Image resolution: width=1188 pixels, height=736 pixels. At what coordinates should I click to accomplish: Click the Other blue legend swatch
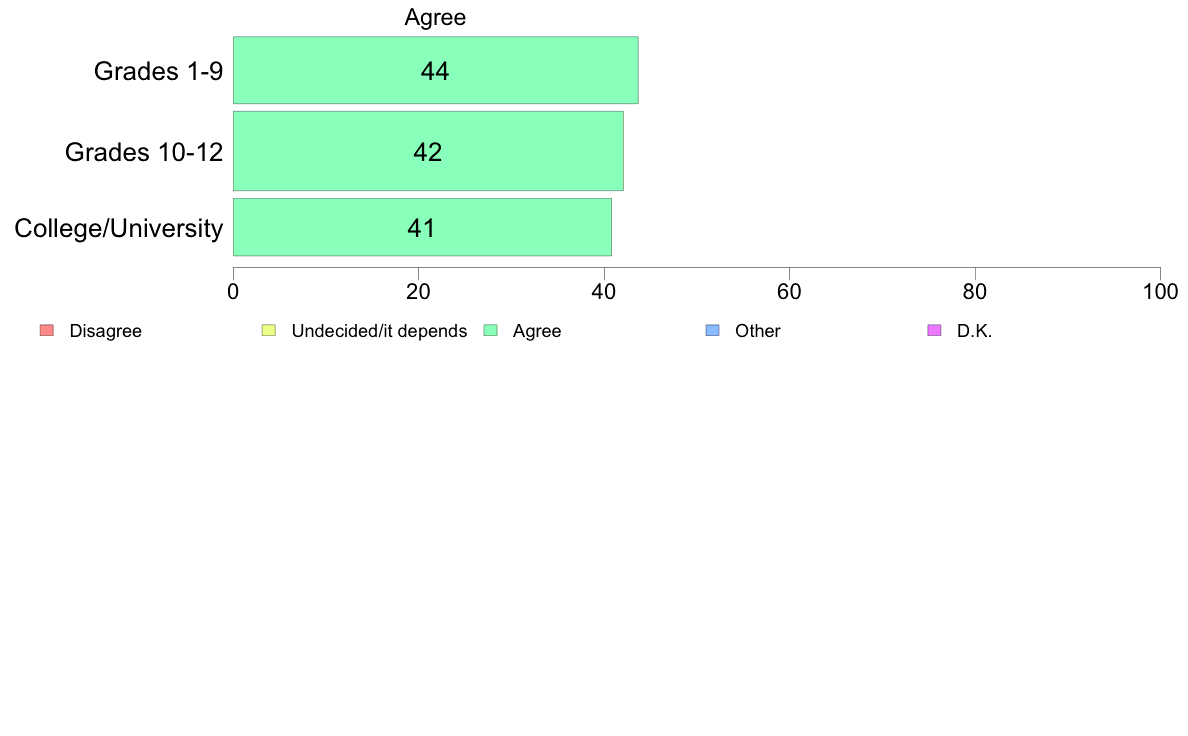pyautogui.click(x=712, y=330)
